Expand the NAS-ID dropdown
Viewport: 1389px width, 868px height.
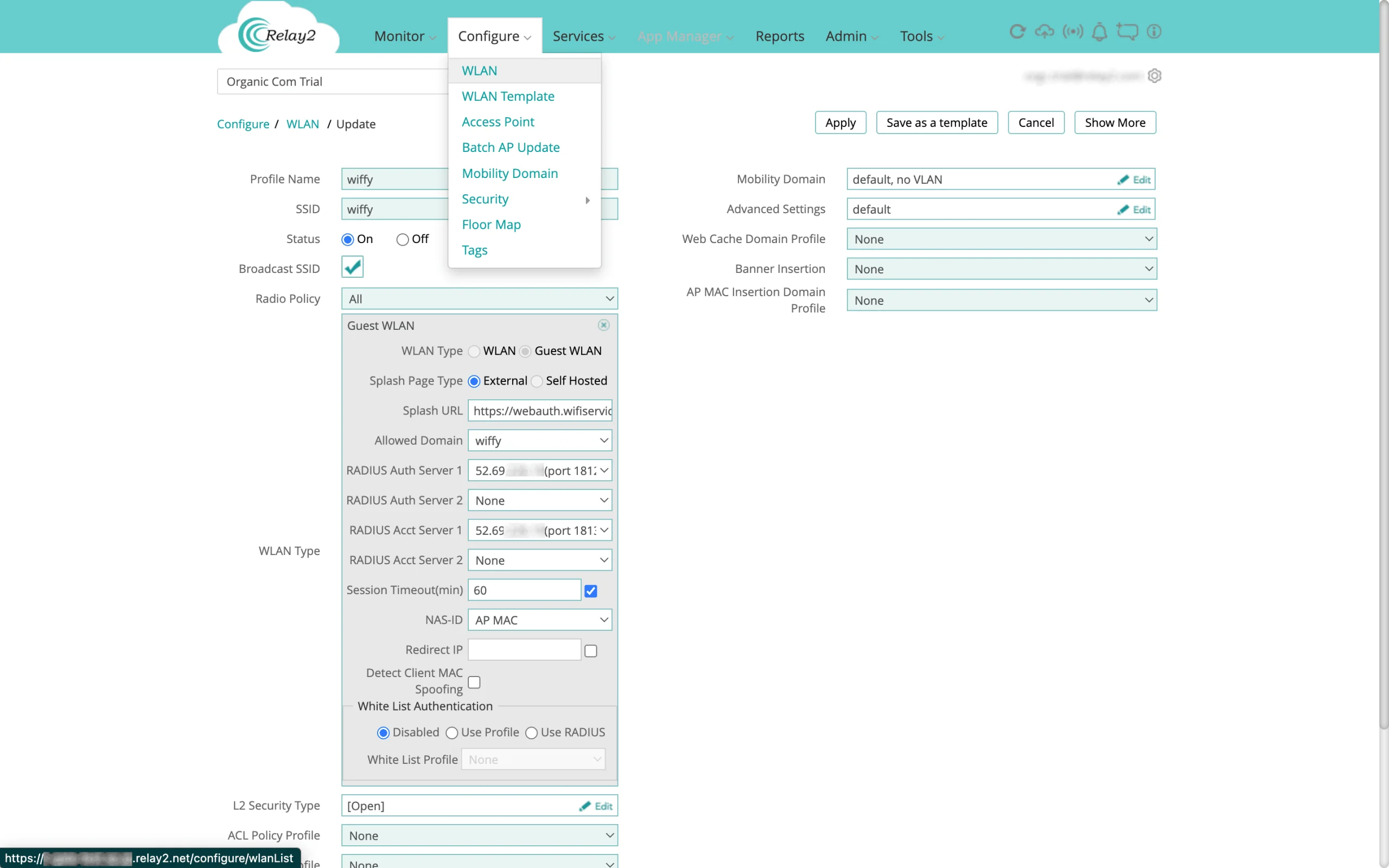coord(539,620)
